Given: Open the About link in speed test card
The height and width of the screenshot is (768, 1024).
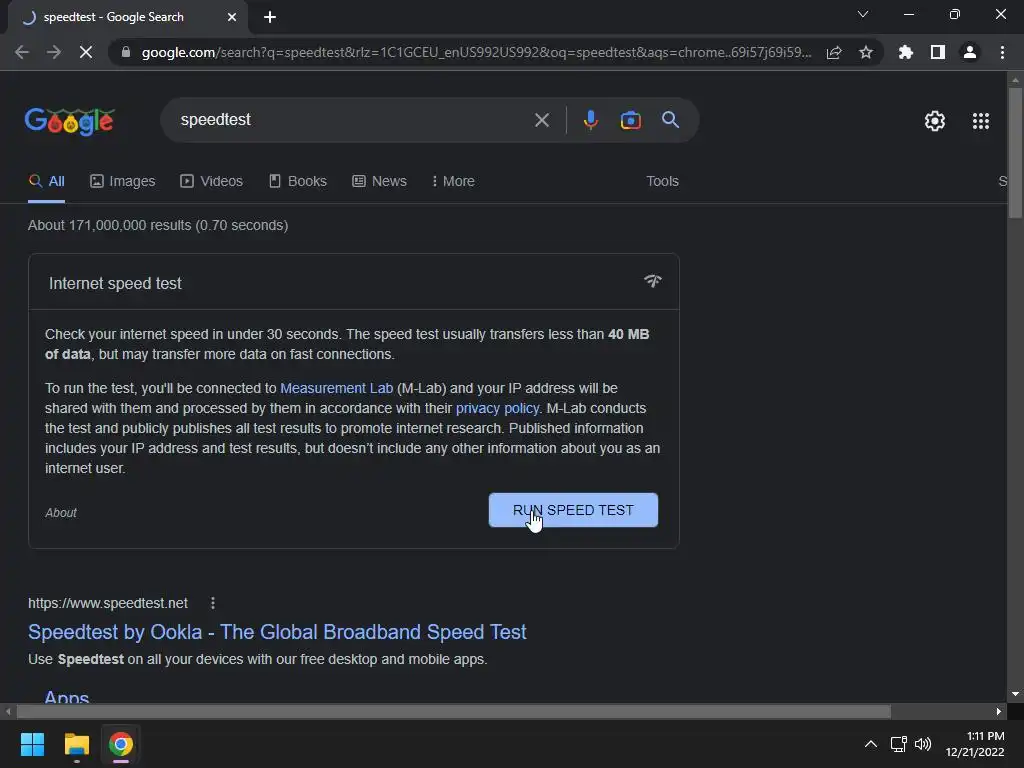Looking at the screenshot, I should pyautogui.click(x=61, y=513).
